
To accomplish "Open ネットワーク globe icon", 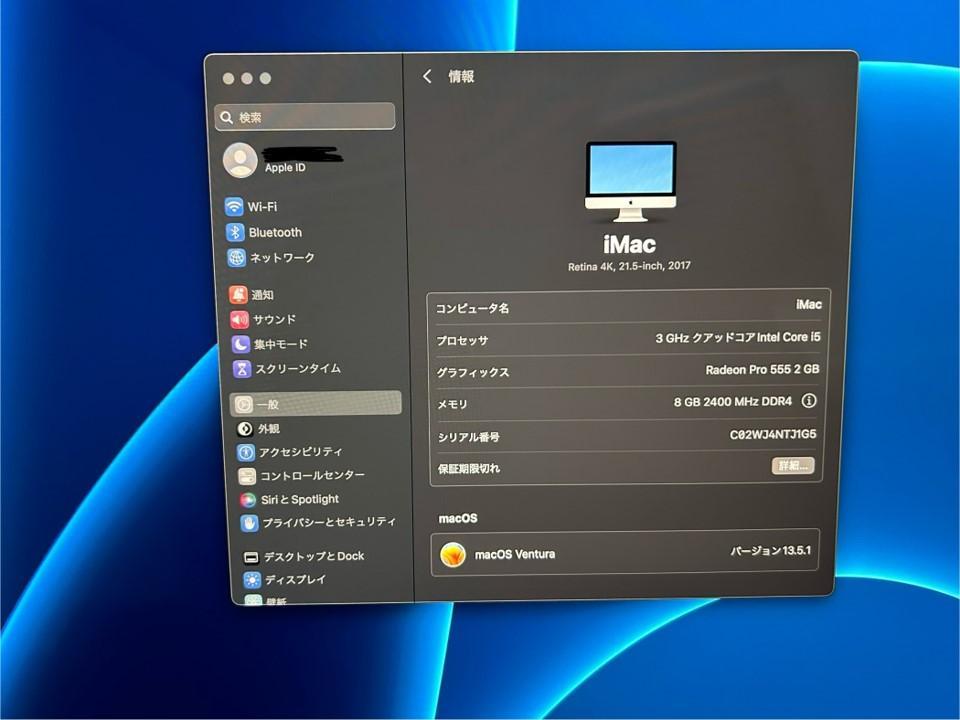I will (236, 257).
